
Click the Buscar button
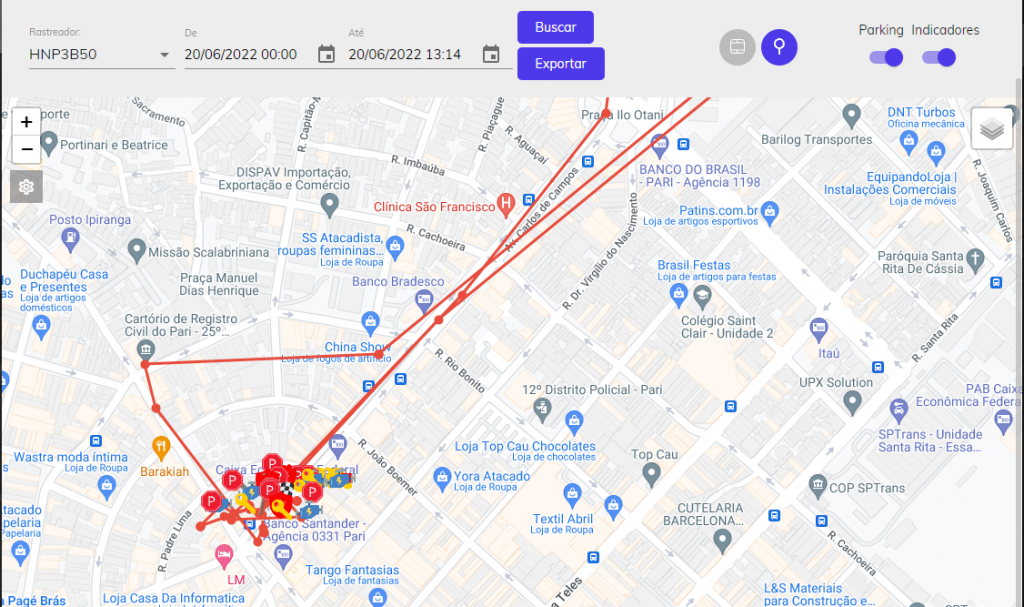(x=555, y=27)
